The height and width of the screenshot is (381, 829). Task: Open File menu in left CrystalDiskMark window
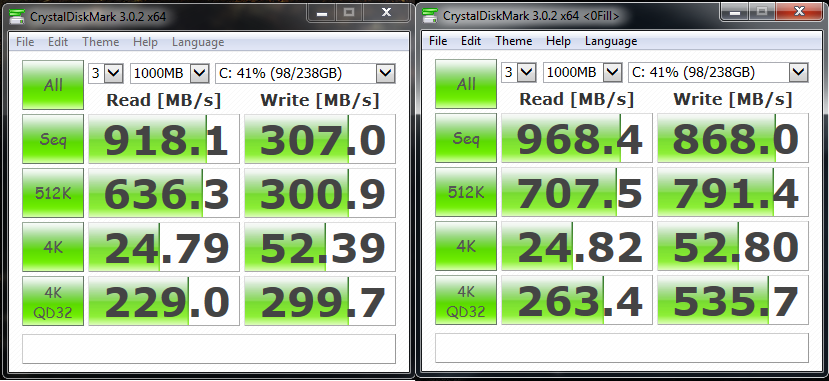pyautogui.click(x=25, y=42)
